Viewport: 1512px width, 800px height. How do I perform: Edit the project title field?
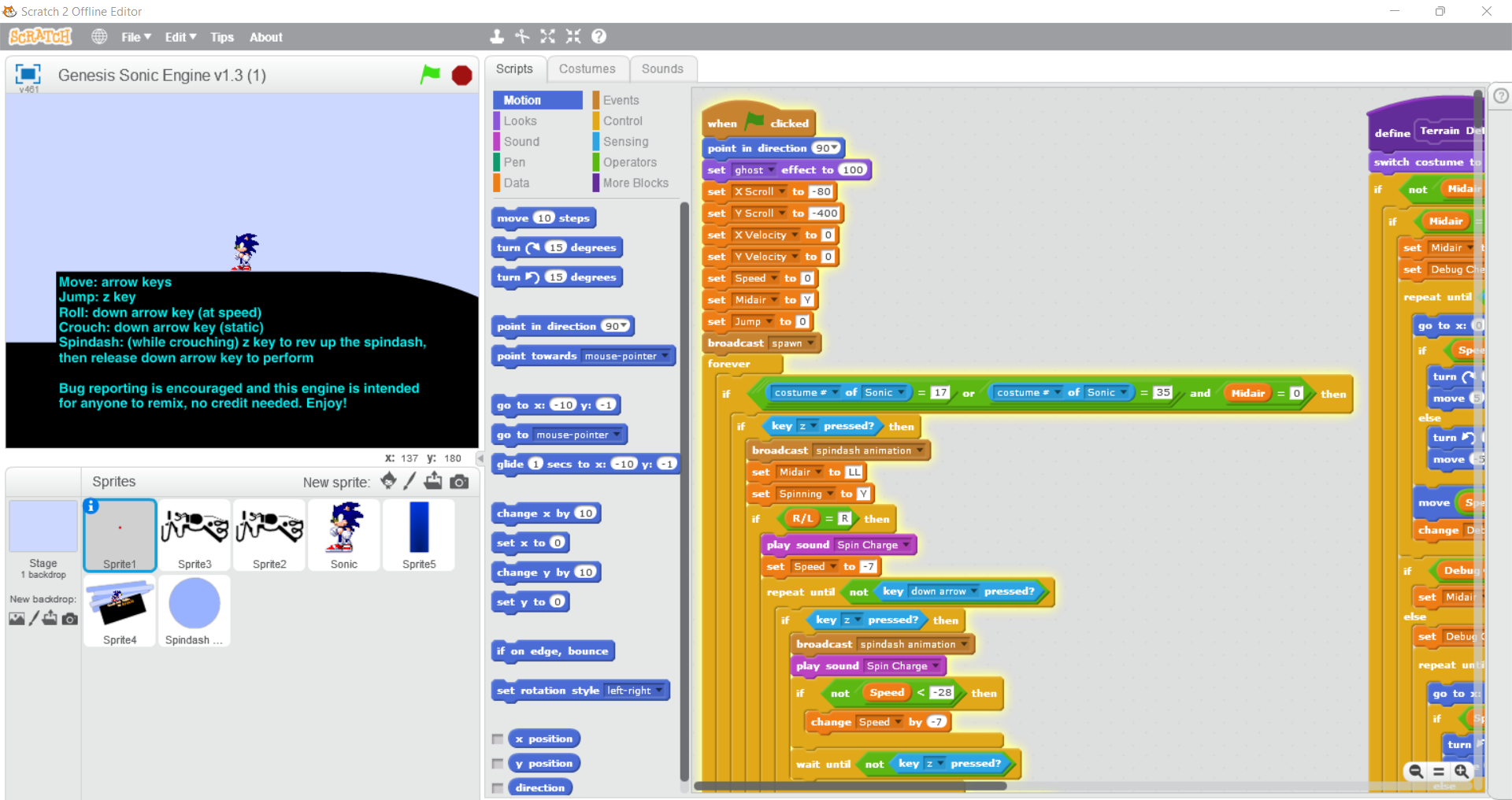162,76
